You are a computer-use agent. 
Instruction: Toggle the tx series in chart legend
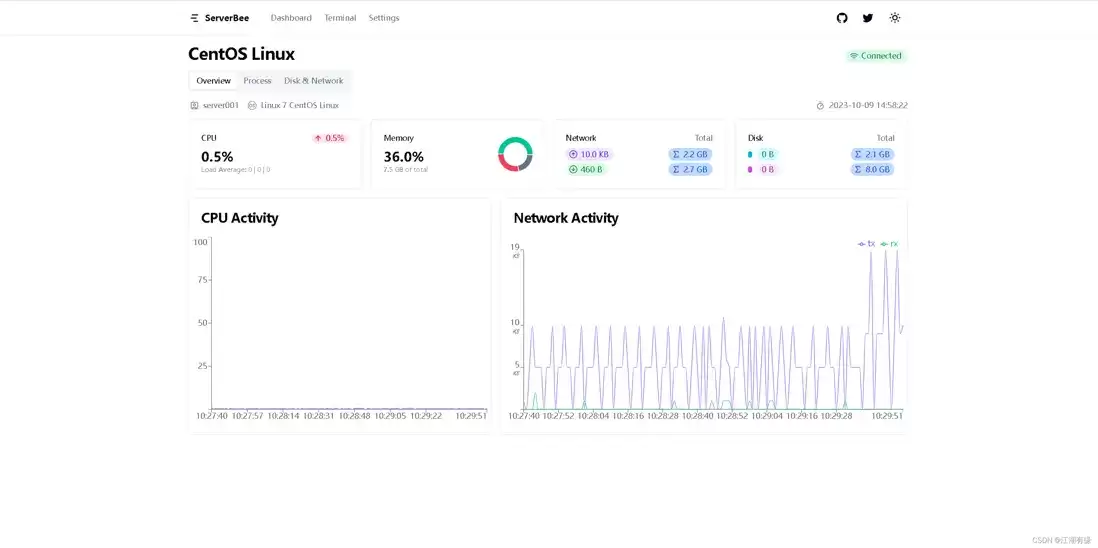pyautogui.click(x=867, y=244)
